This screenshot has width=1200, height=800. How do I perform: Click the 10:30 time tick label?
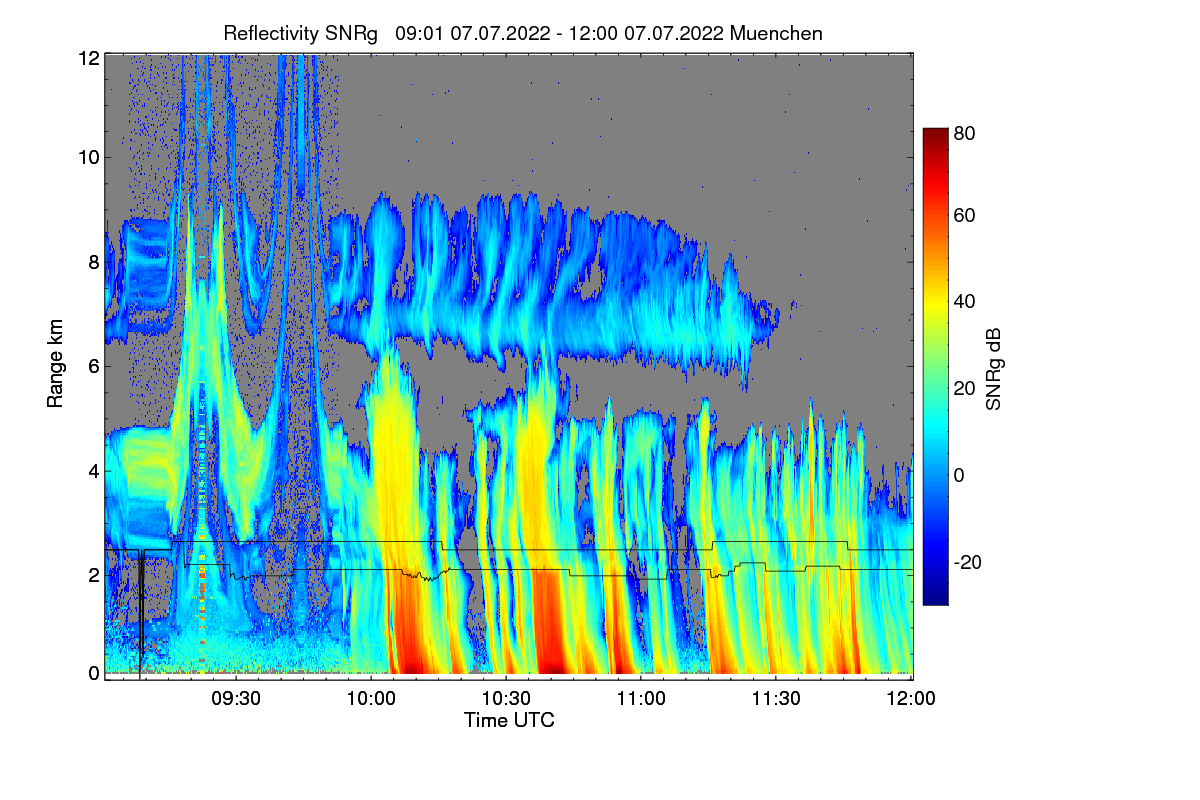click(506, 698)
